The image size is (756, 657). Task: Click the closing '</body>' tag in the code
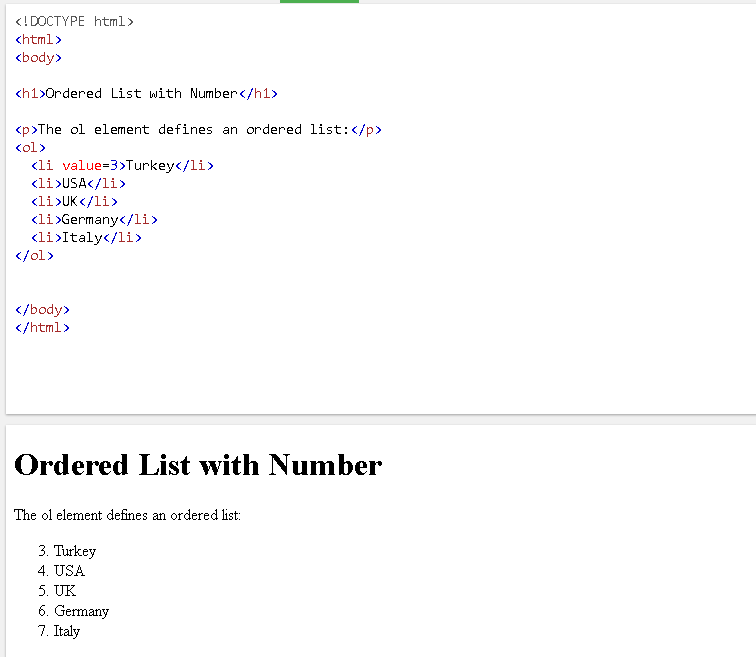[42, 309]
